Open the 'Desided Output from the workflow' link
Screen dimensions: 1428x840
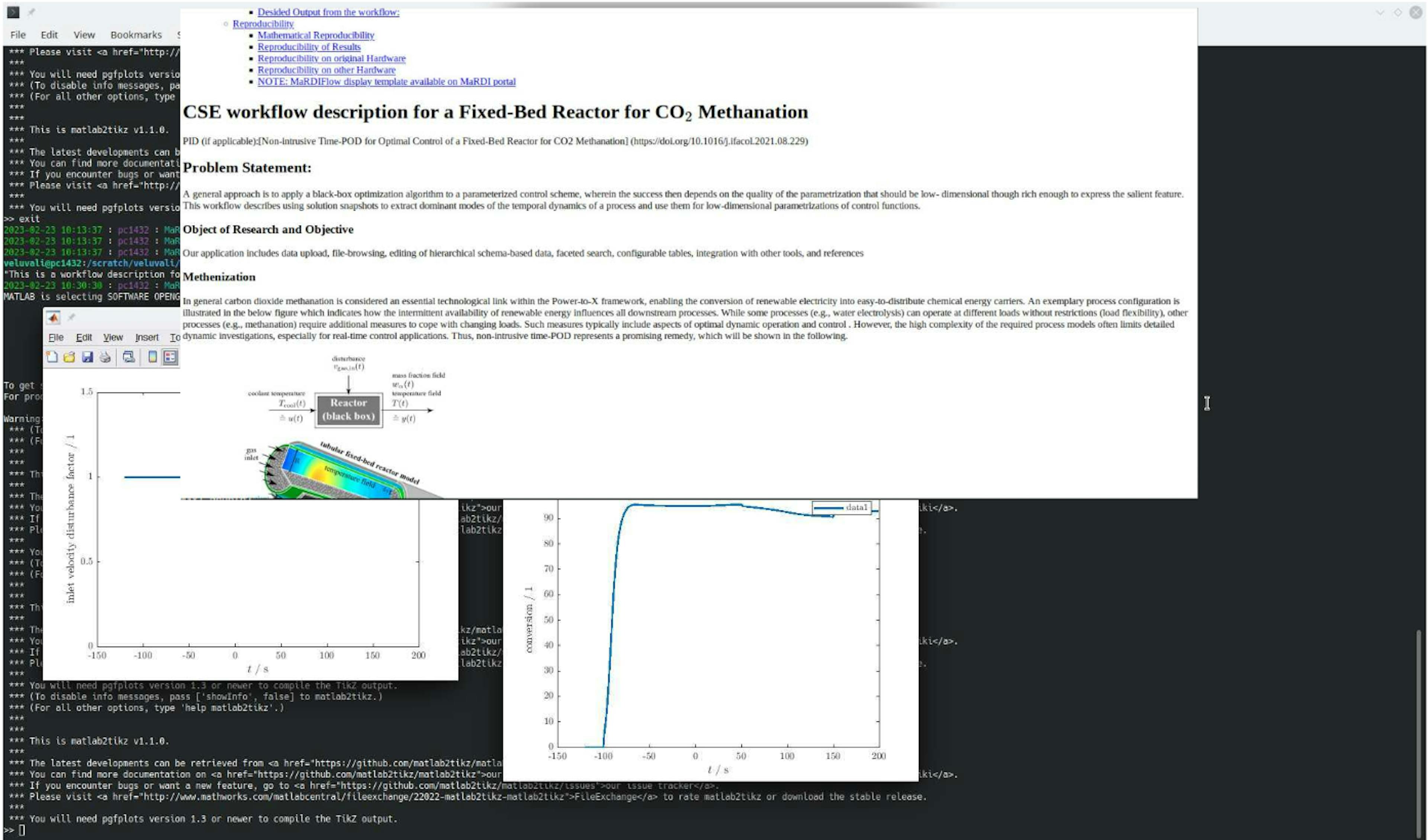coord(328,12)
